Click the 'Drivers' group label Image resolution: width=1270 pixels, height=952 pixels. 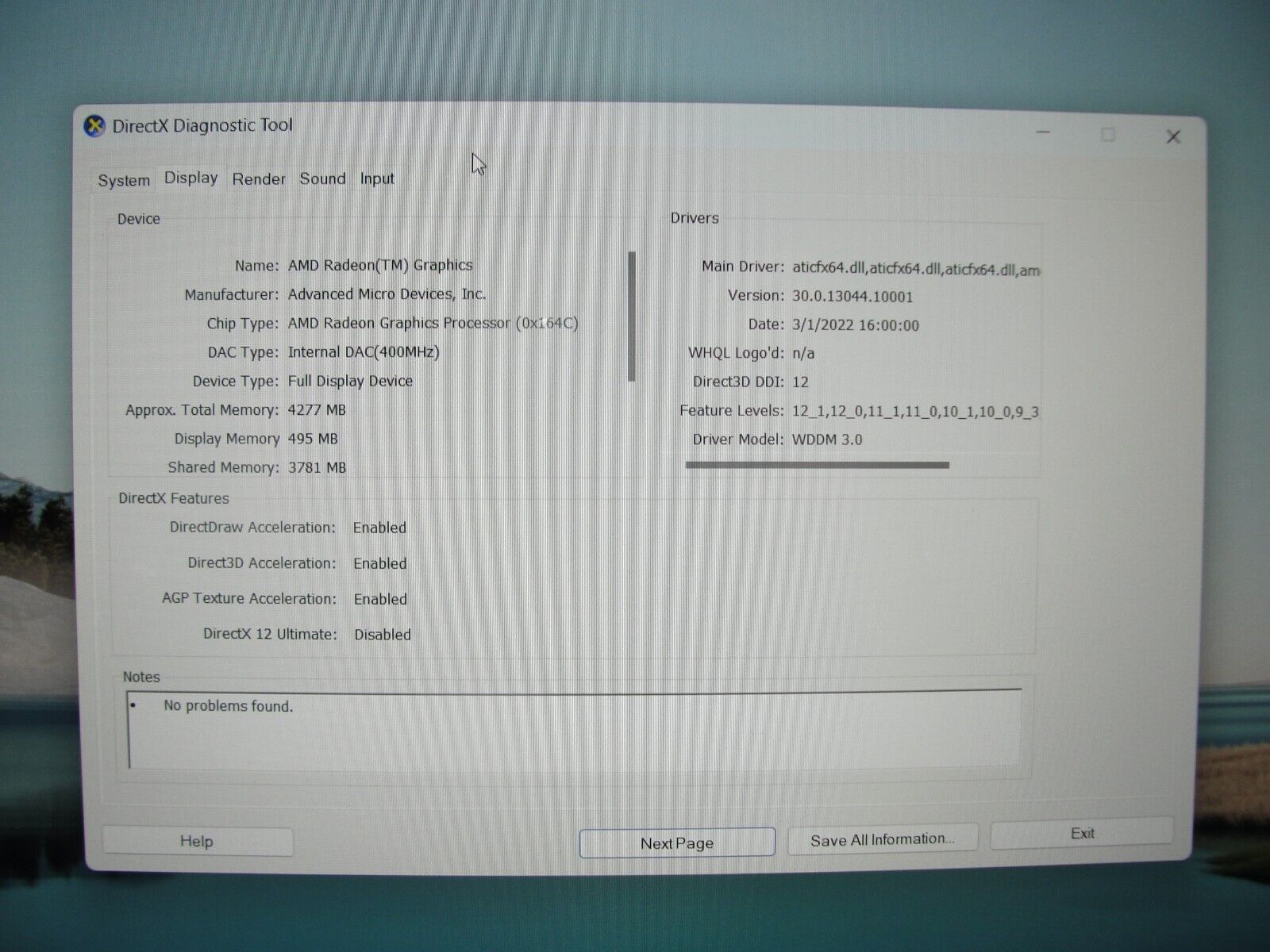click(x=695, y=218)
